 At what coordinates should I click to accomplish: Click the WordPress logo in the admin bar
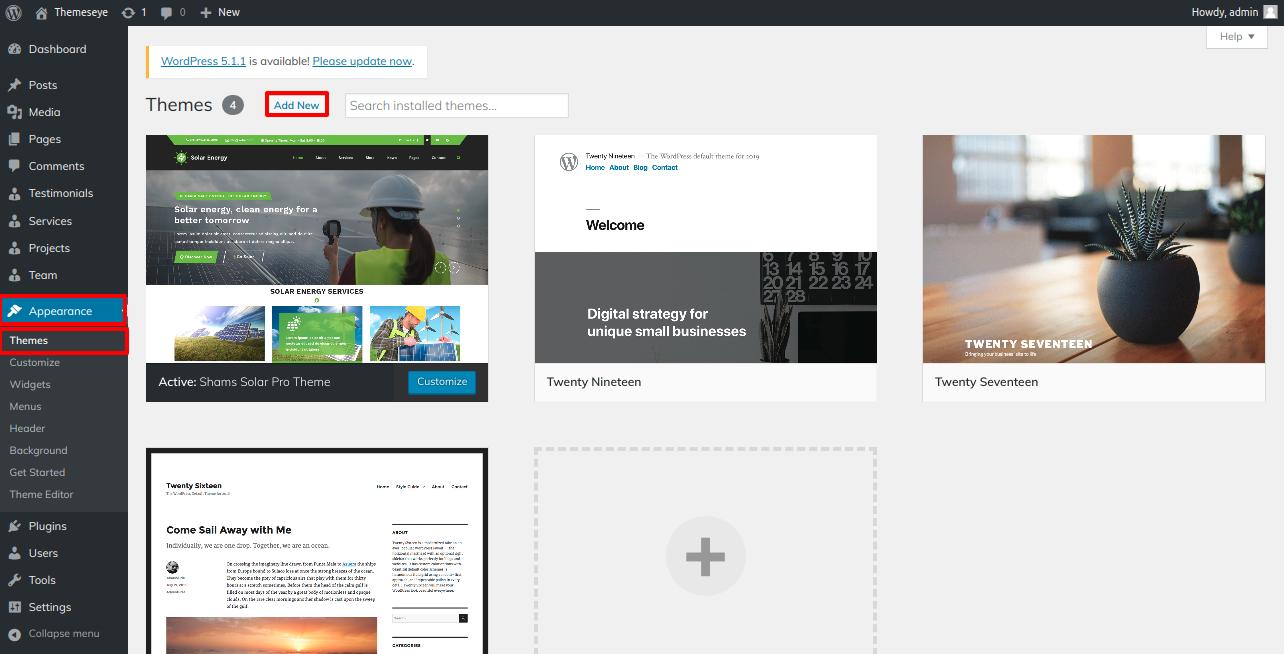[13, 12]
